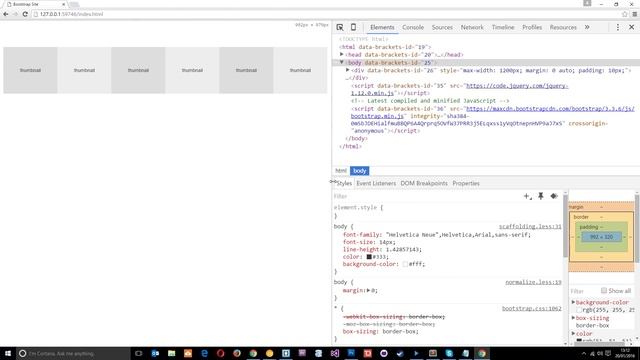Enable the Show all checkbox
640x360 pixels.
click(x=603, y=291)
